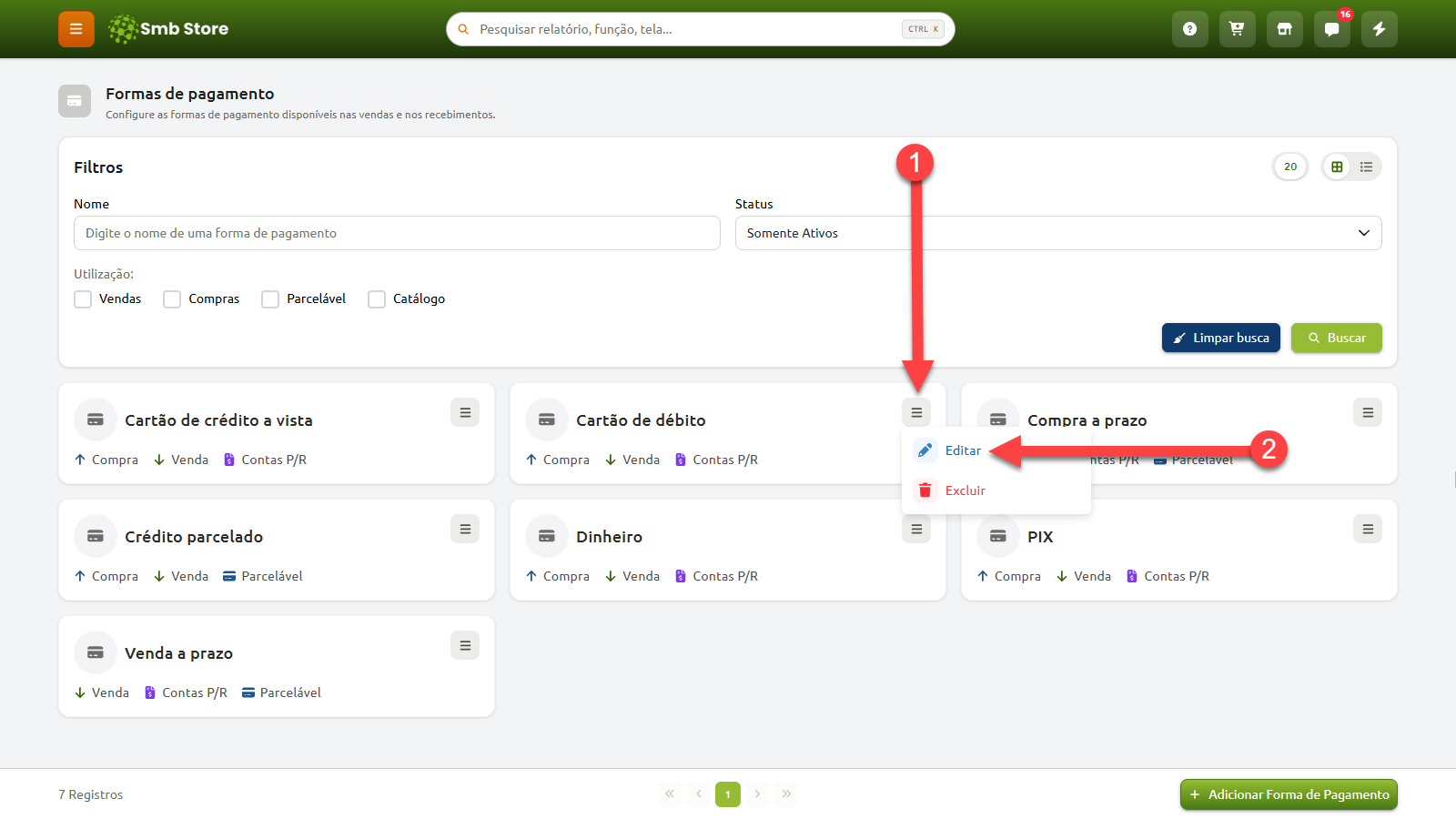The height and width of the screenshot is (819, 1456).
Task: Open menu for Crédito parcelado card
Action: 465,529
